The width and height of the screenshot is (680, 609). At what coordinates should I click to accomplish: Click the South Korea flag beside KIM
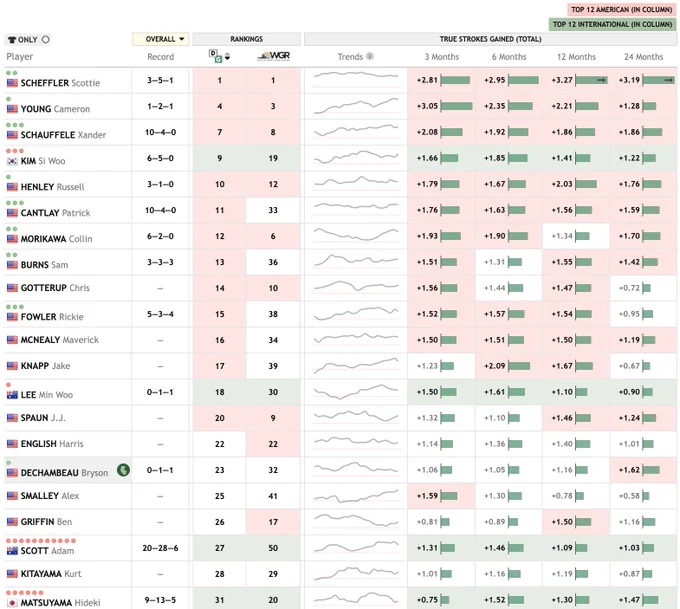point(12,161)
